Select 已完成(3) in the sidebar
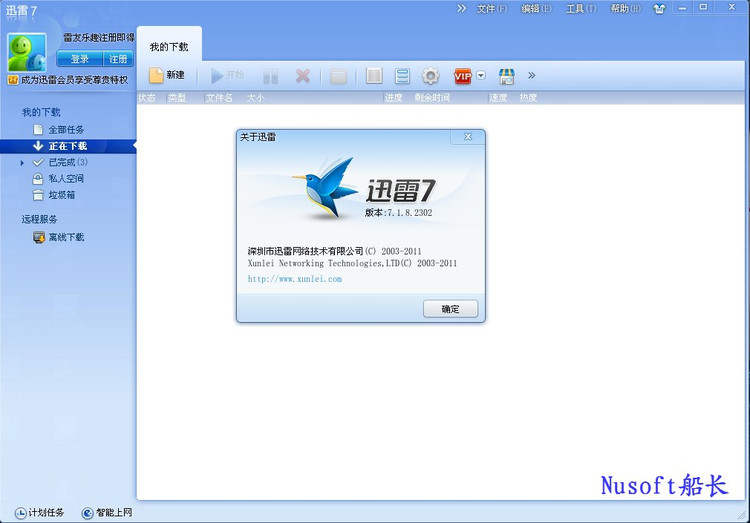750x523 pixels. 68,162
